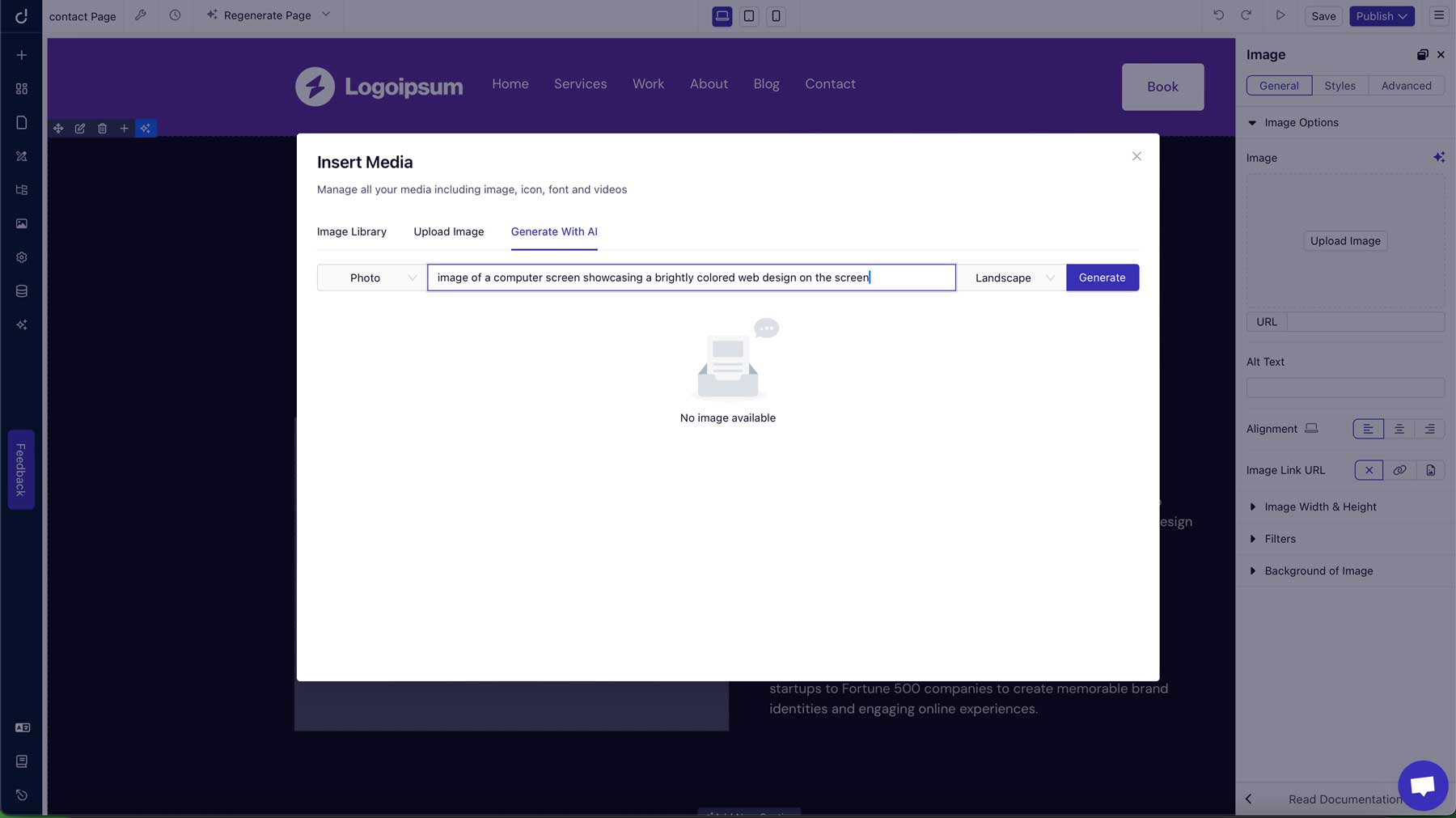Screen dimensions: 1456x818
Task: Click the Save button
Action: point(1323,16)
